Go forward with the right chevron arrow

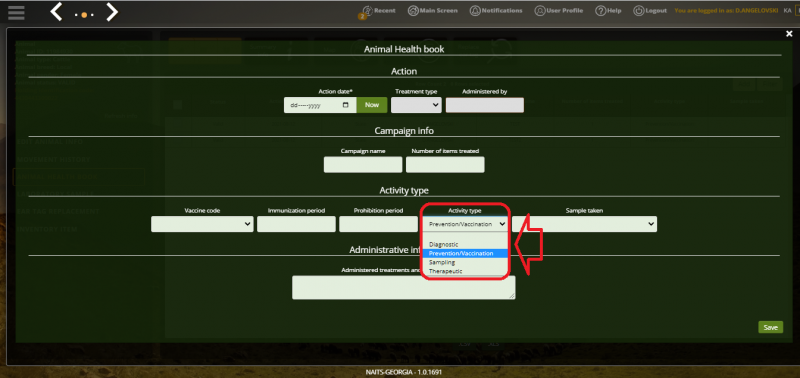click(112, 12)
